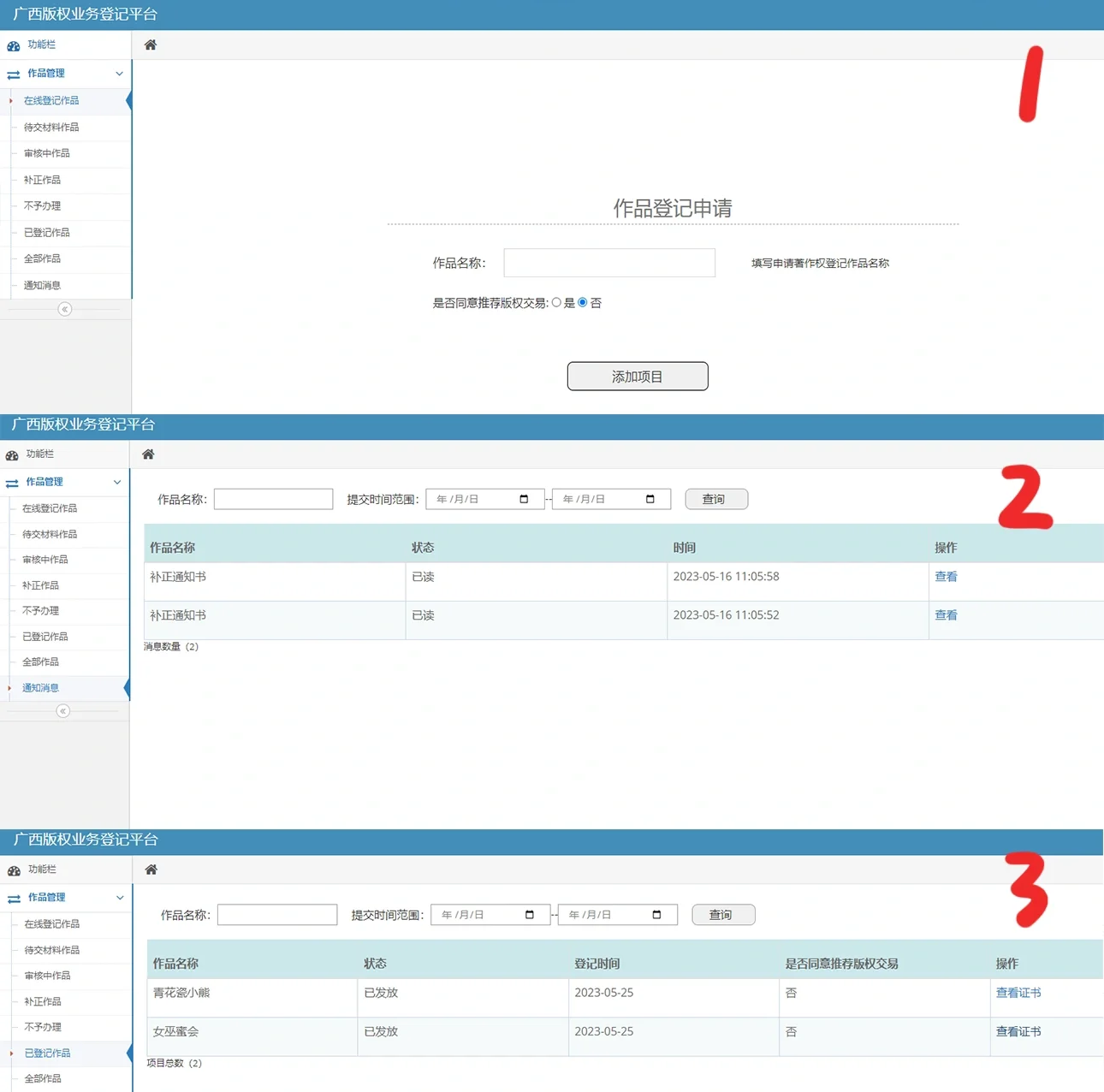Click the 查询 button in the notification list of screenshot 2

point(716,499)
